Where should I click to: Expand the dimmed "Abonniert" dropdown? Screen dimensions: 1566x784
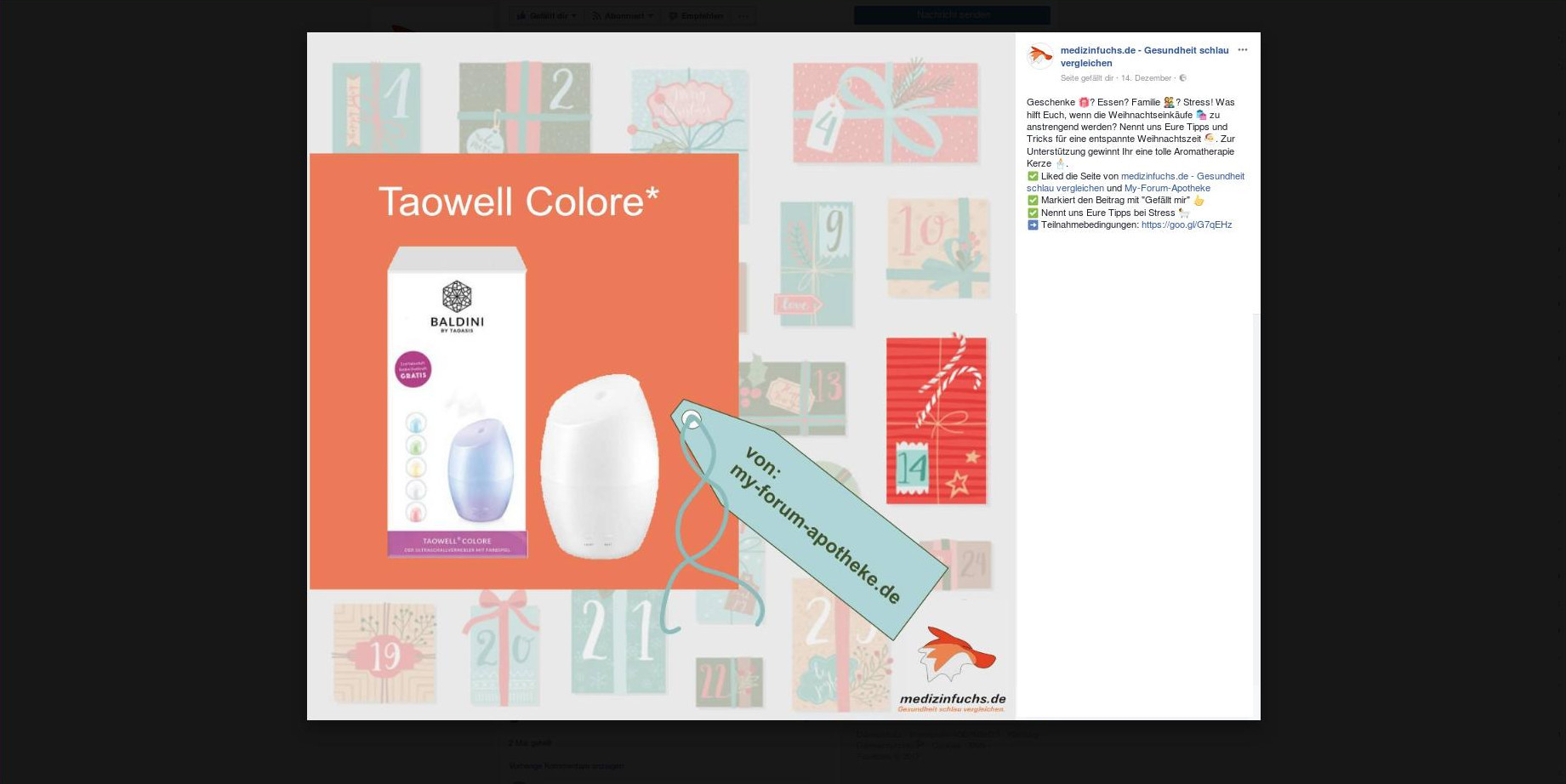623,15
